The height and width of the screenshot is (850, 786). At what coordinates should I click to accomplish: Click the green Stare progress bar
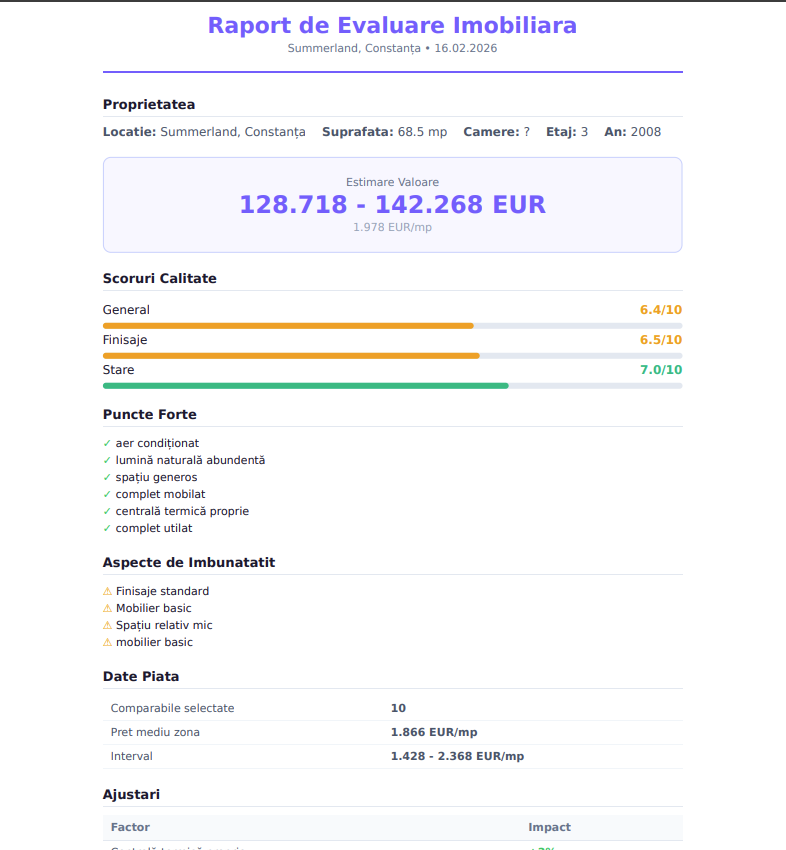point(392,386)
